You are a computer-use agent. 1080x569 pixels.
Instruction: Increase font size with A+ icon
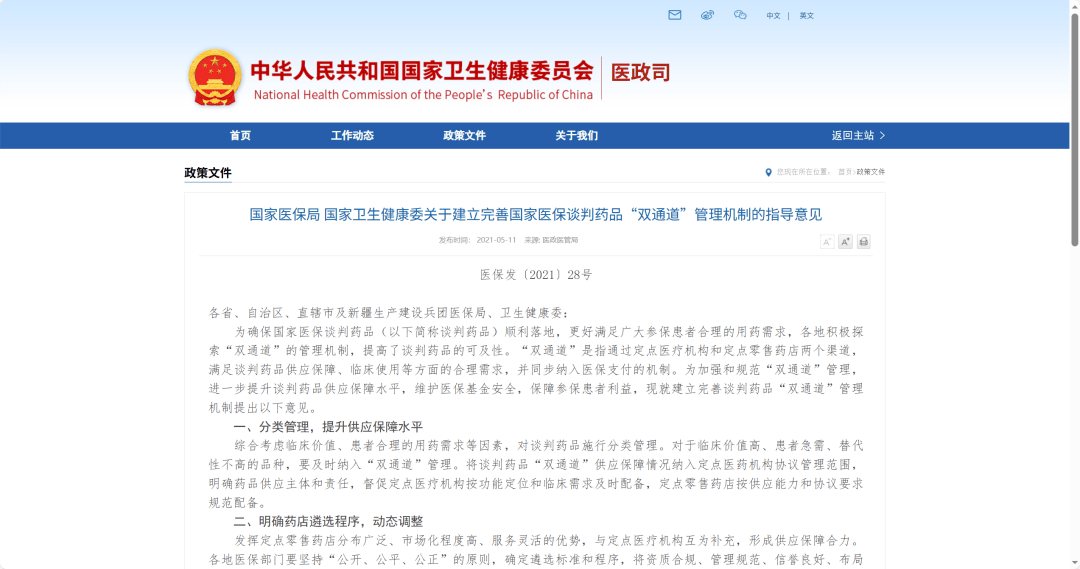845,242
